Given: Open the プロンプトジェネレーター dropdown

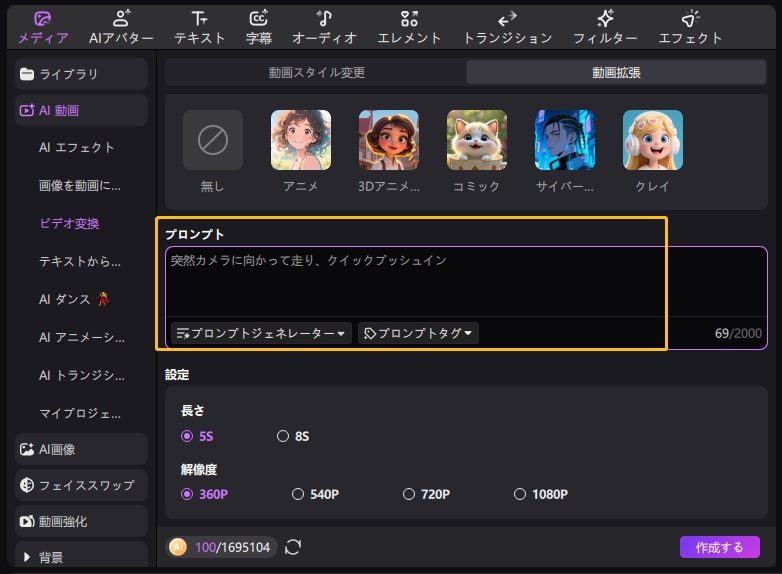Looking at the screenshot, I should pos(261,333).
